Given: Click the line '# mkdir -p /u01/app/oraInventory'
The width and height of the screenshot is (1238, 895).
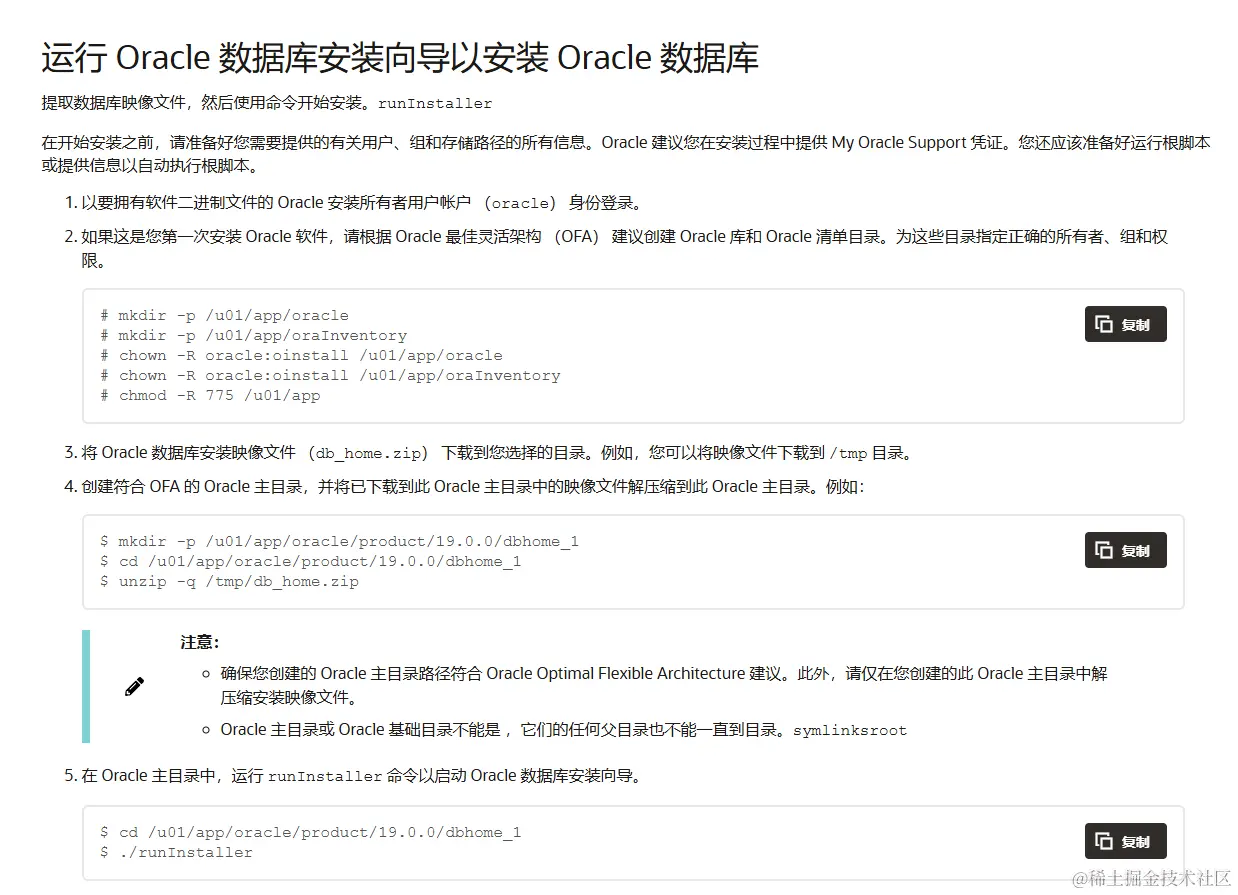Looking at the screenshot, I should tap(254, 335).
